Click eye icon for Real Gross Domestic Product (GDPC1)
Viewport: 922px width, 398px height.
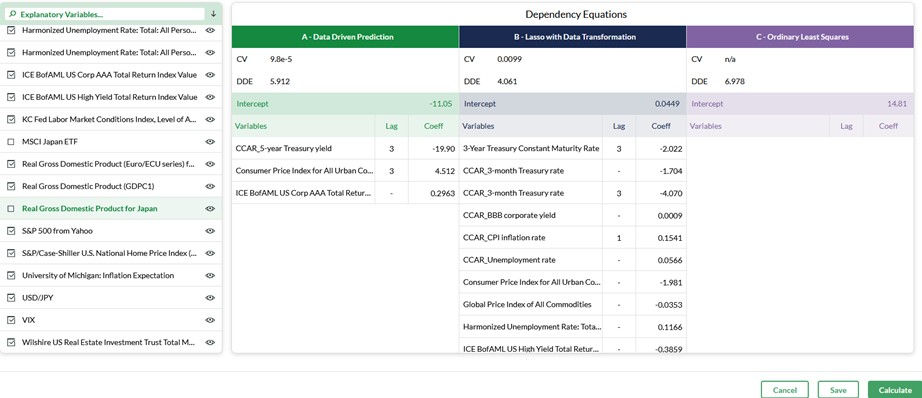(x=210, y=186)
